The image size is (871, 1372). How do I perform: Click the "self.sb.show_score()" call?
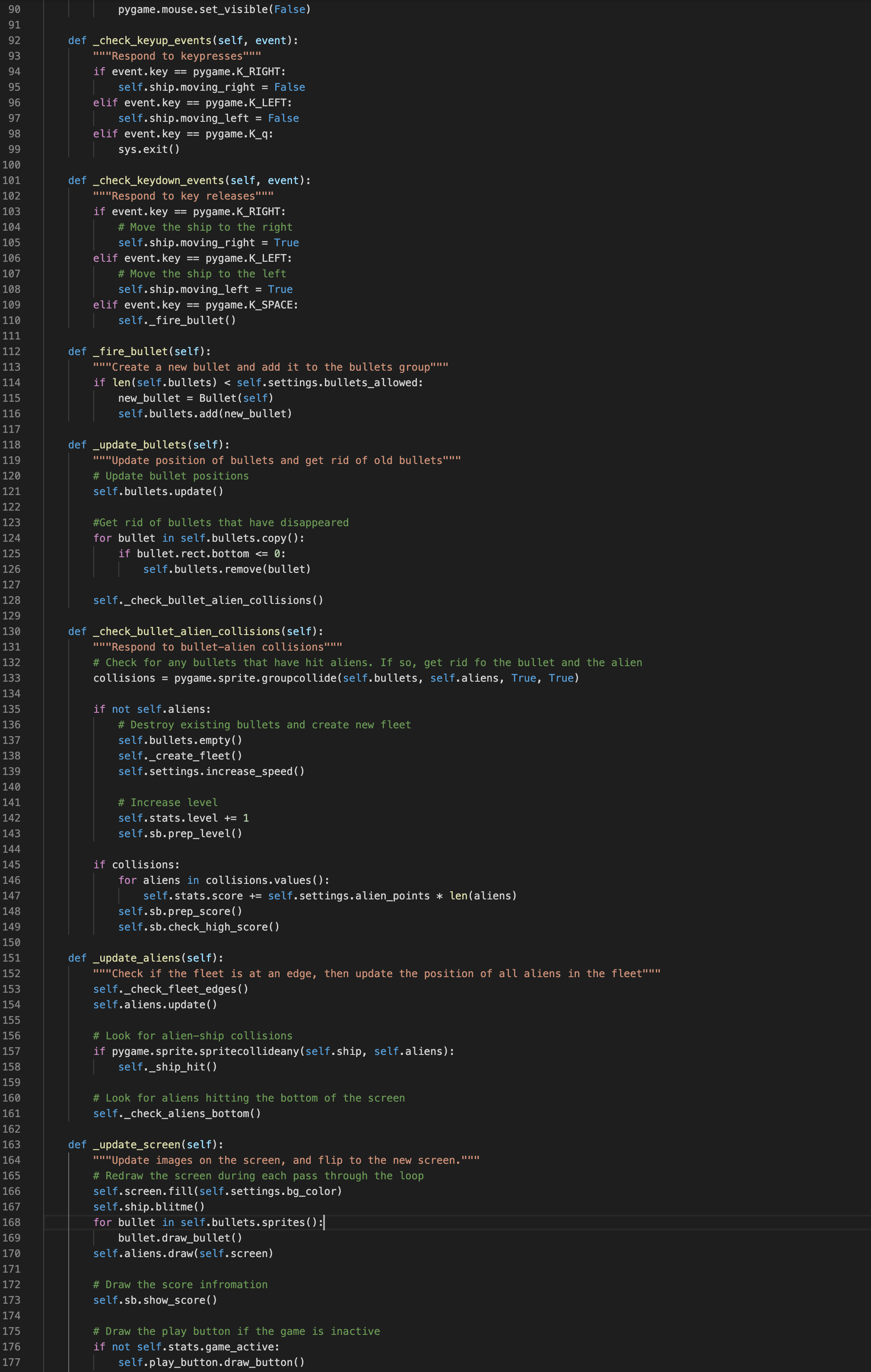pos(156,1300)
